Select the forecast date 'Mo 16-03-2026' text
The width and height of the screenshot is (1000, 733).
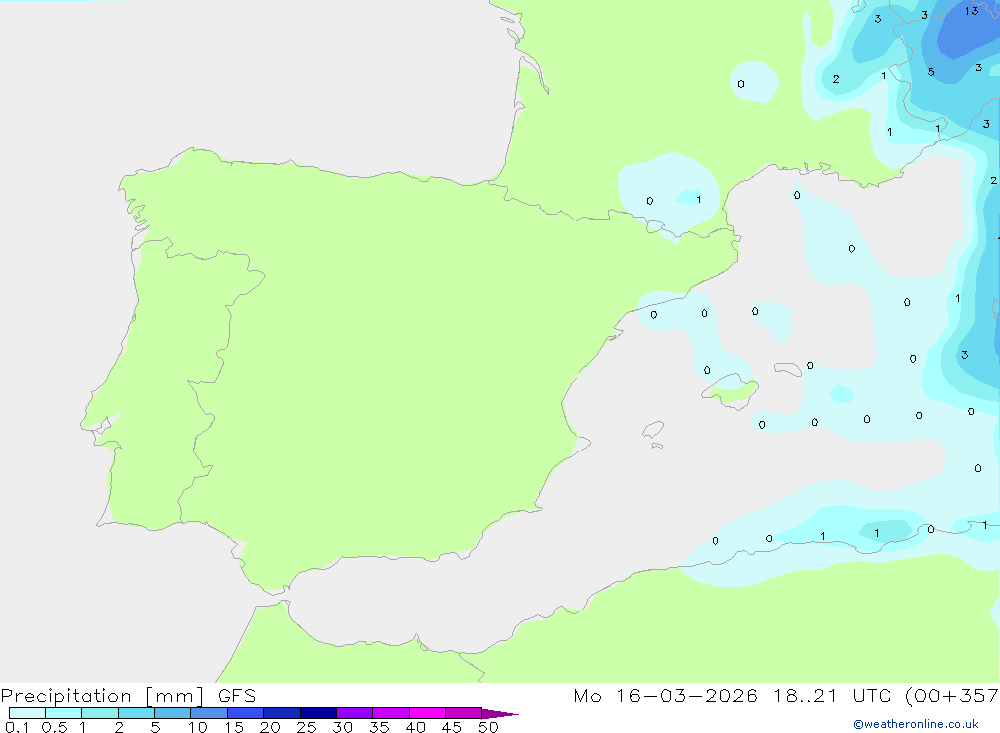coord(665,696)
